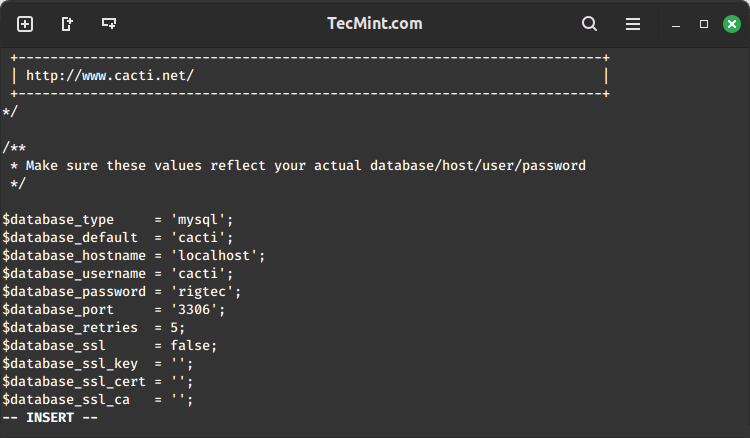750x438 pixels.
Task: Open a new terminal tab
Action: 25,24
